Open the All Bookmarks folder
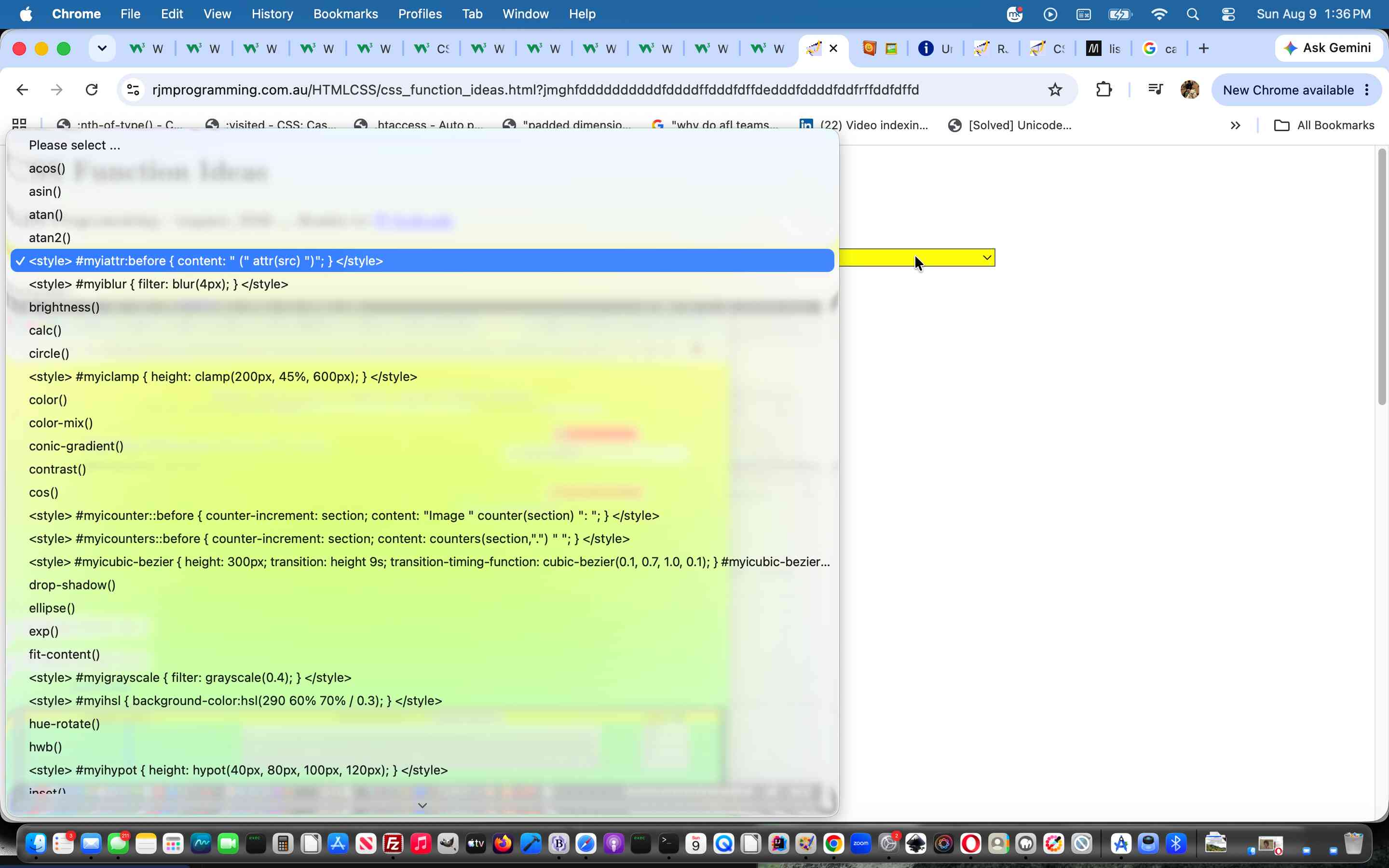This screenshot has width=1389, height=868. click(x=1324, y=125)
